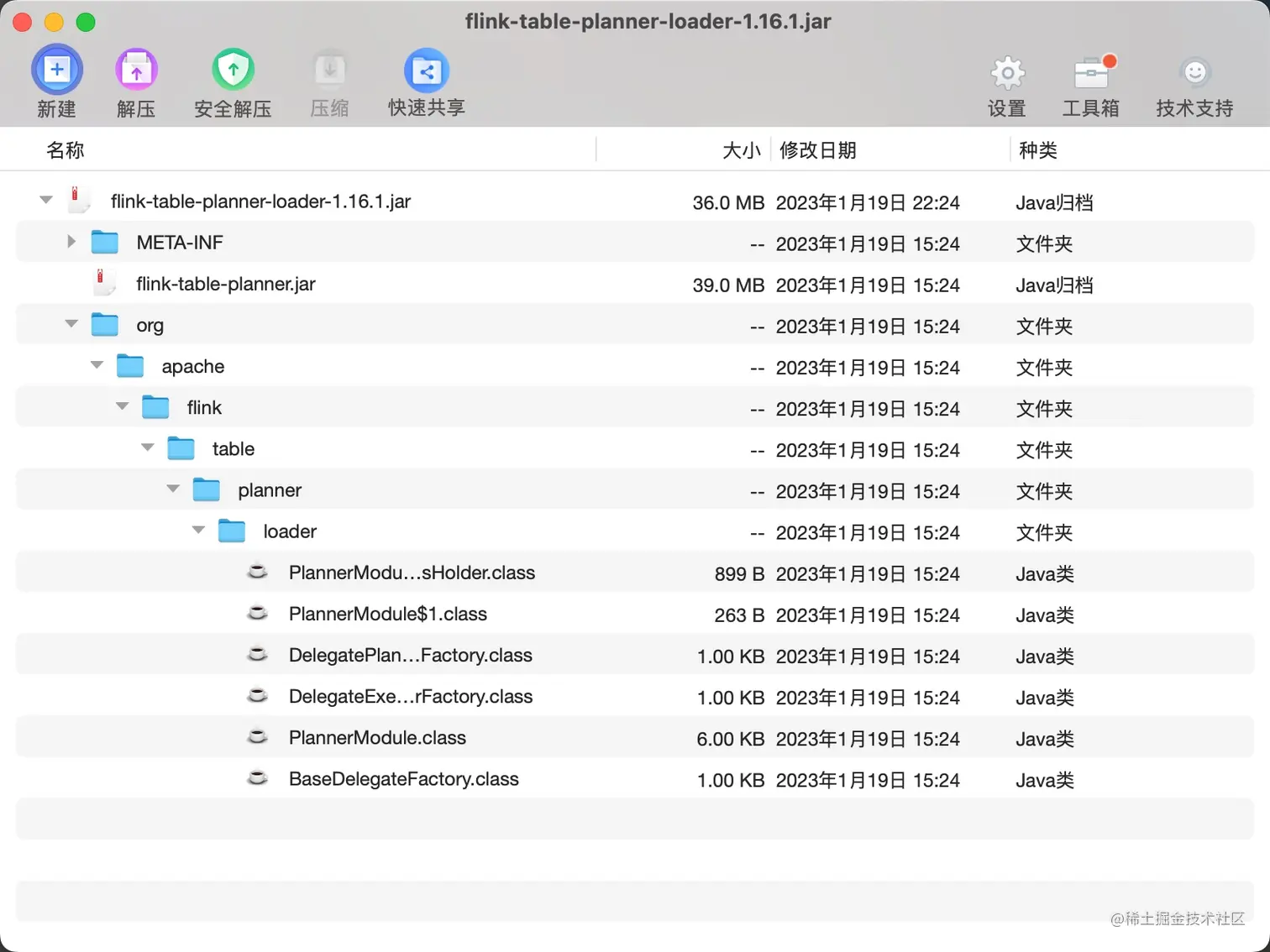Click the folder icon beside META-INF
The width and height of the screenshot is (1270, 952).
104,241
